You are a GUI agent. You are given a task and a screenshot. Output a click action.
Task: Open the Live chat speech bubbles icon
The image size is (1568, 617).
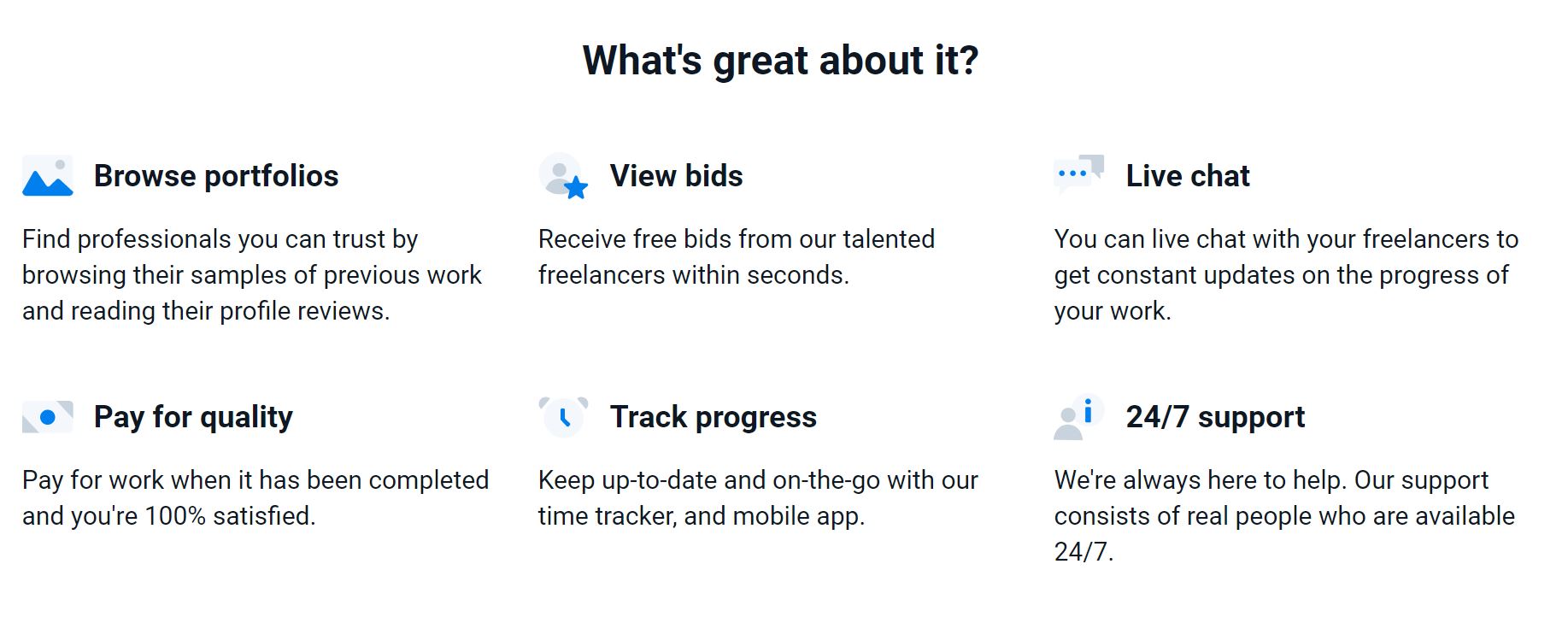[1079, 174]
